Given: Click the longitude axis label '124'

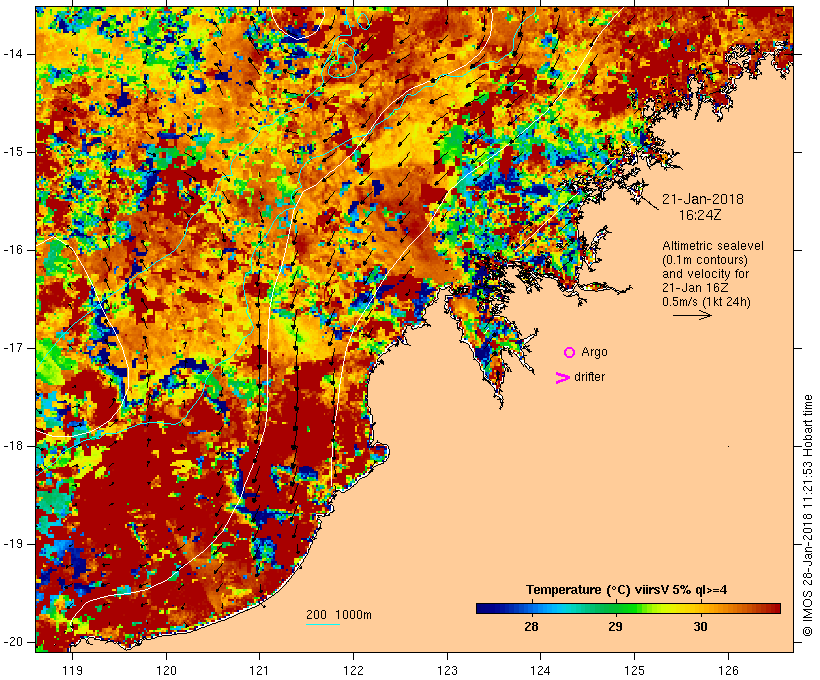Looking at the screenshot, I should pos(541,670).
